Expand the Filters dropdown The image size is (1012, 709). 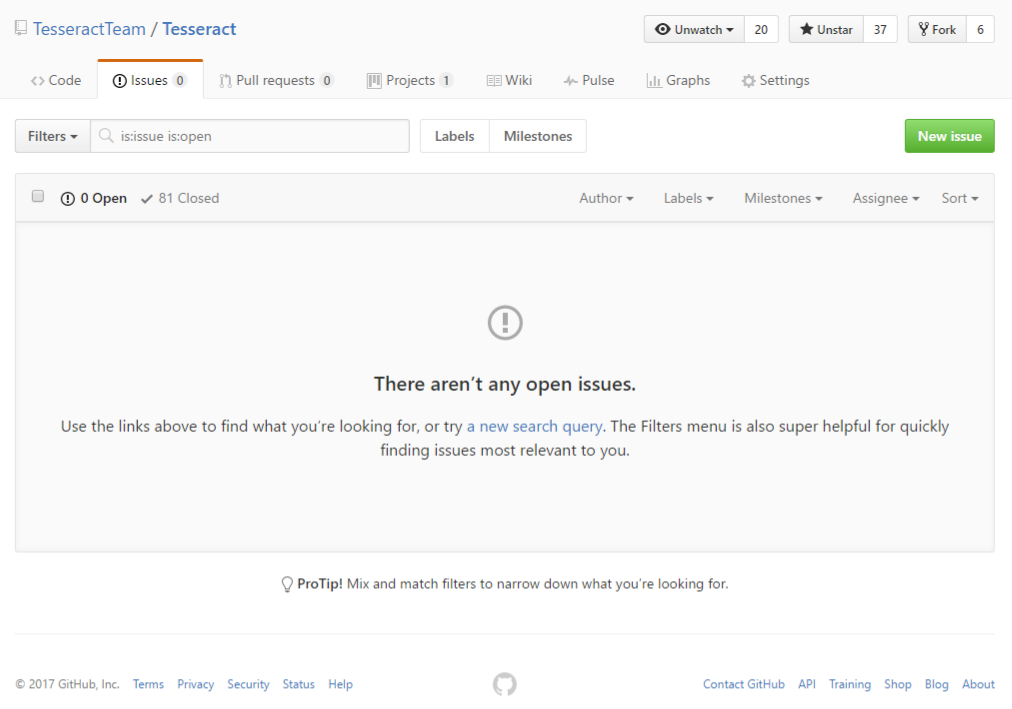pos(52,136)
